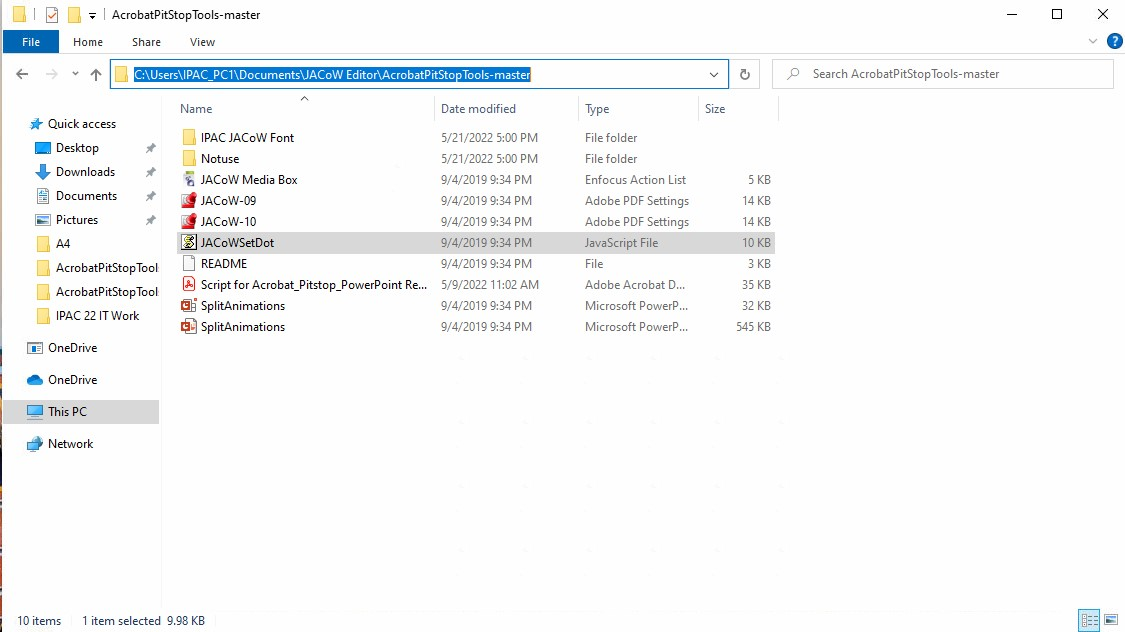
Task: Click the IPAC JACoW Font folder icon
Action: (x=188, y=138)
